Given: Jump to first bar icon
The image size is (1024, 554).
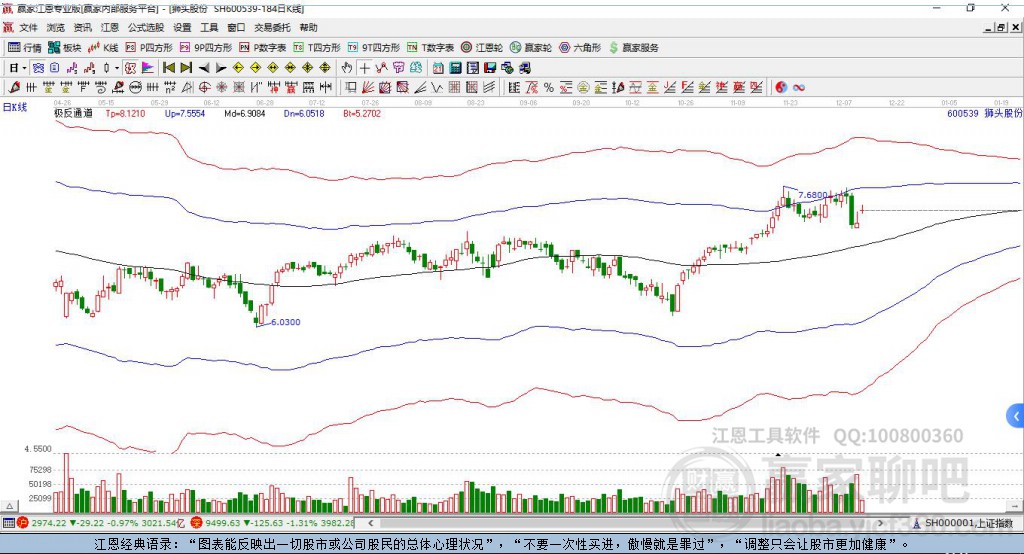Looking at the screenshot, I should 168,68.
